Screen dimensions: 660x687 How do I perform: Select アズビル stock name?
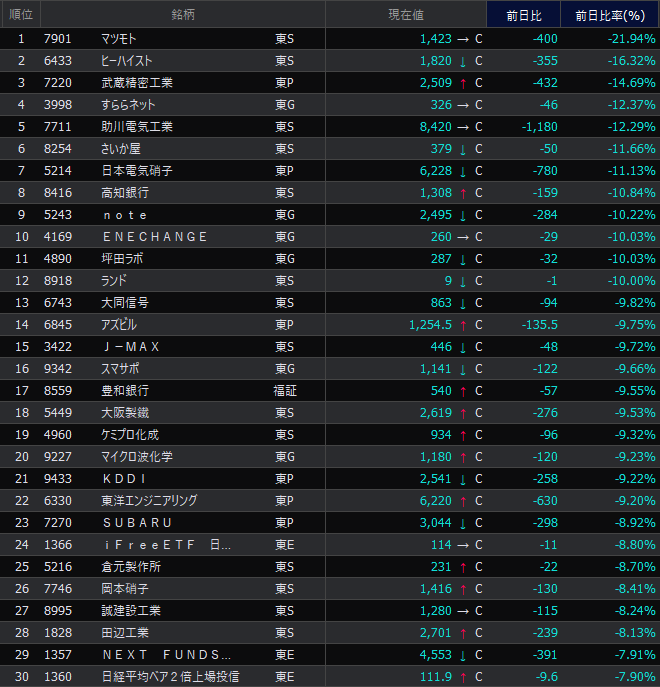119,325
